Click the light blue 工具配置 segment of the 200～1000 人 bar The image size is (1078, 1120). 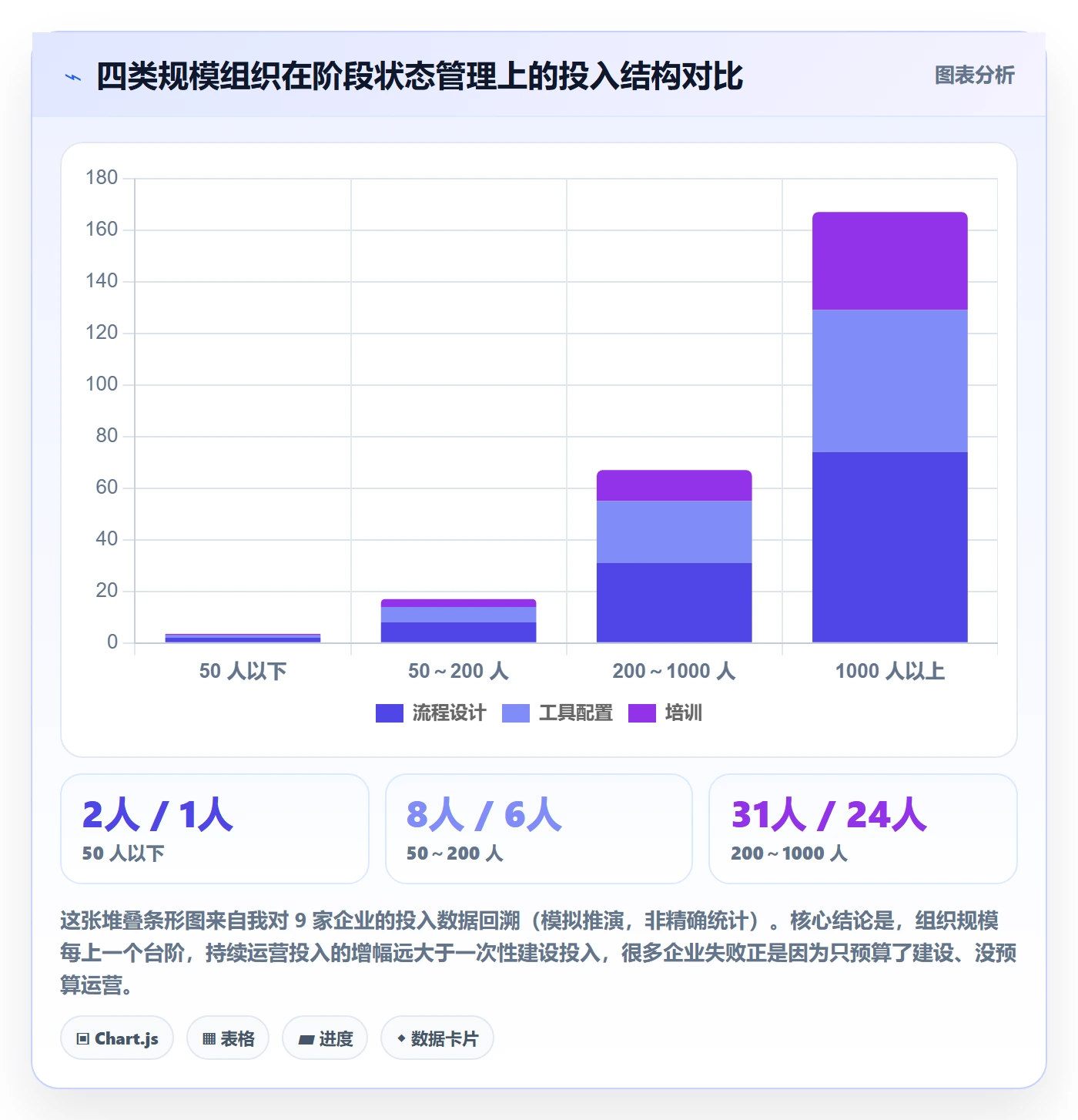click(x=675, y=532)
